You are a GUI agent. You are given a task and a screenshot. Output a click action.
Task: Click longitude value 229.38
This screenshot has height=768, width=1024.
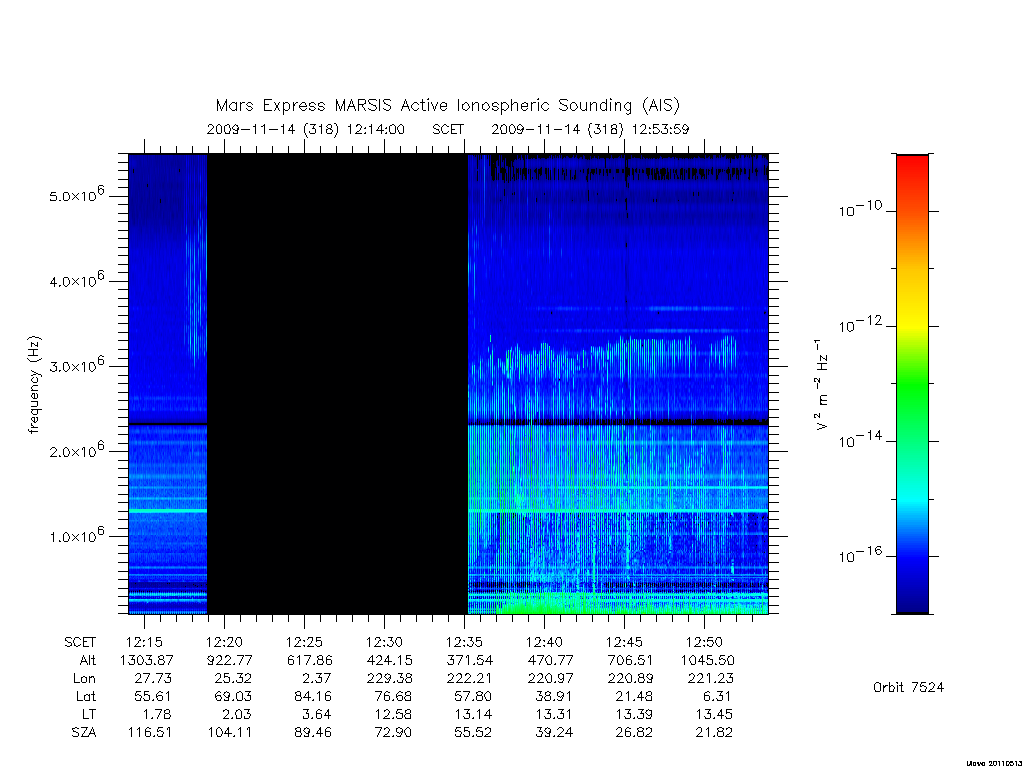click(x=390, y=679)
